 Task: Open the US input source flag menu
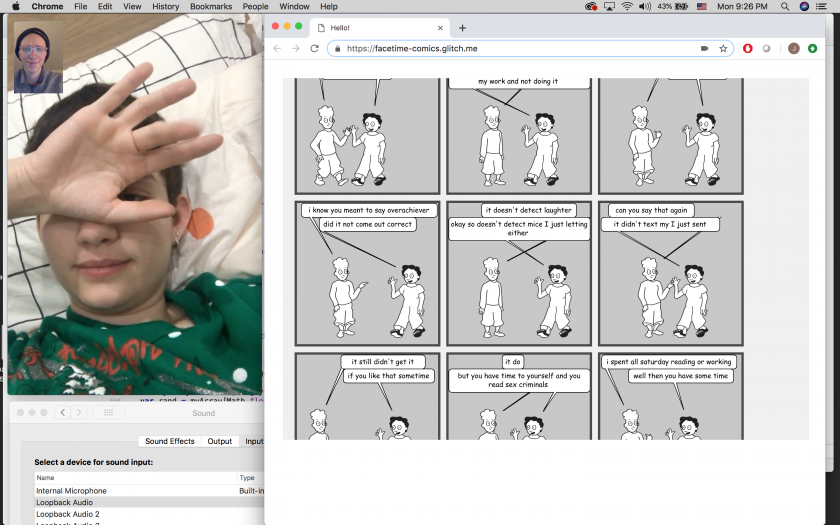point(702,6)
